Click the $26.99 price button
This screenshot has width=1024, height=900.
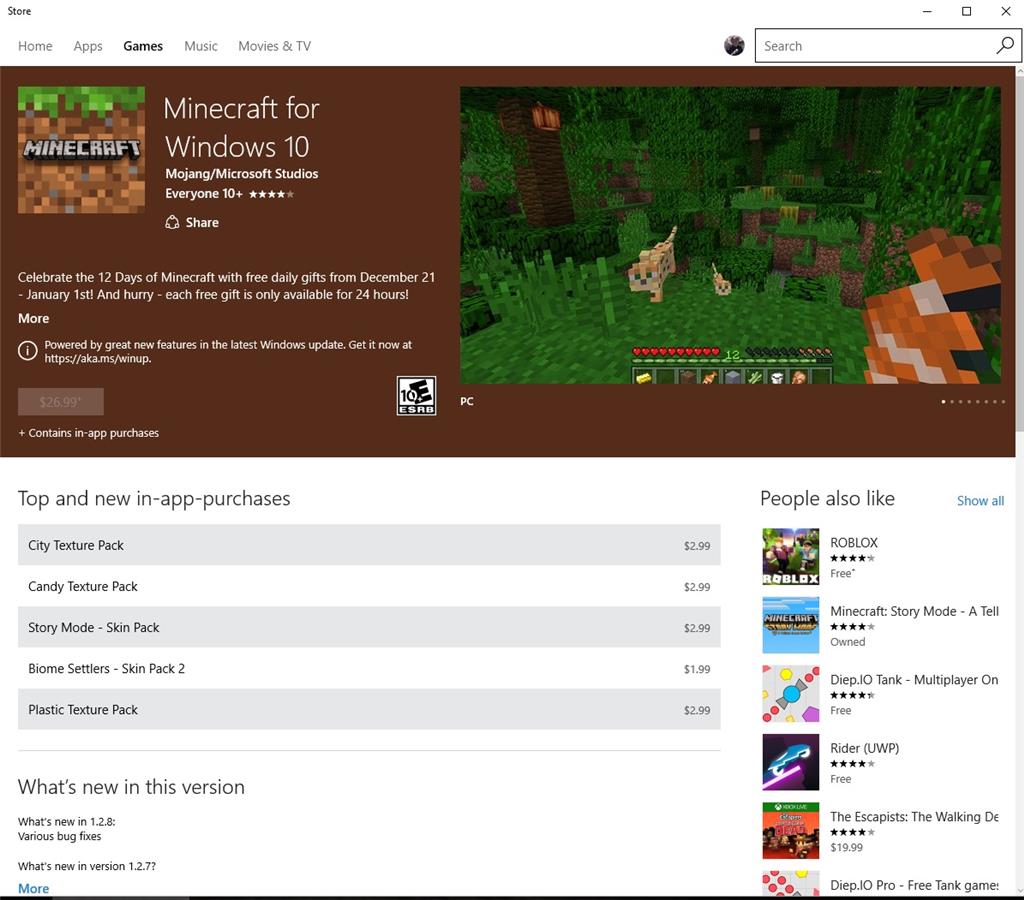[x=61, y=402]
